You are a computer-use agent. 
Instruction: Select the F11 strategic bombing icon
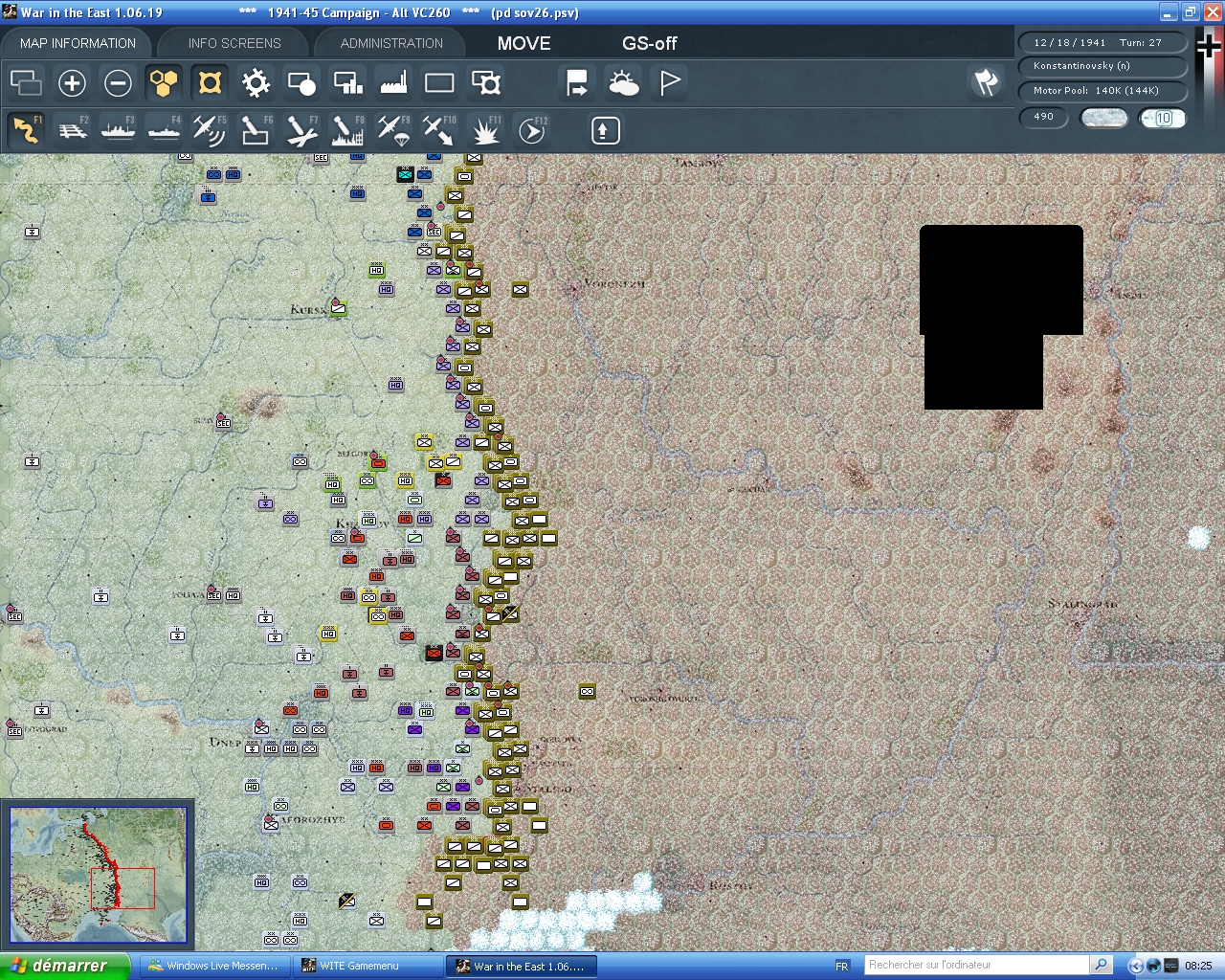click(x=485, y=130)
